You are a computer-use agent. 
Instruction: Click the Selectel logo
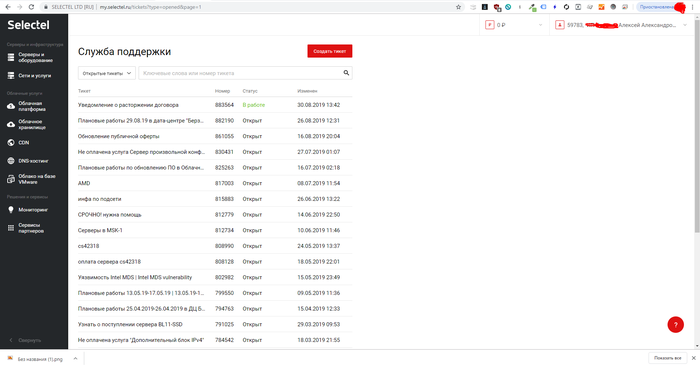coord(28,25)
